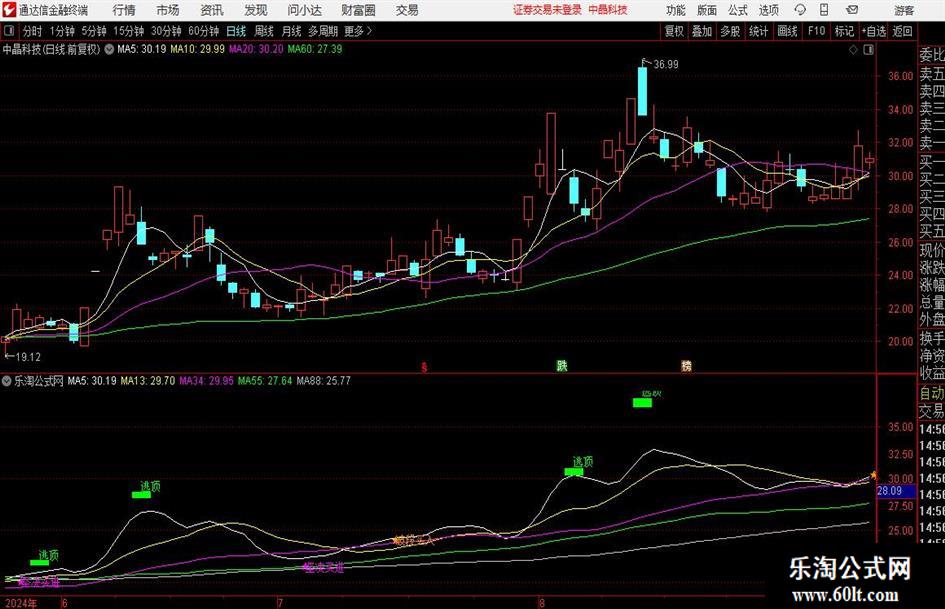Open the 问小达 menu
The image size is (945, 609).
point(304,10)
